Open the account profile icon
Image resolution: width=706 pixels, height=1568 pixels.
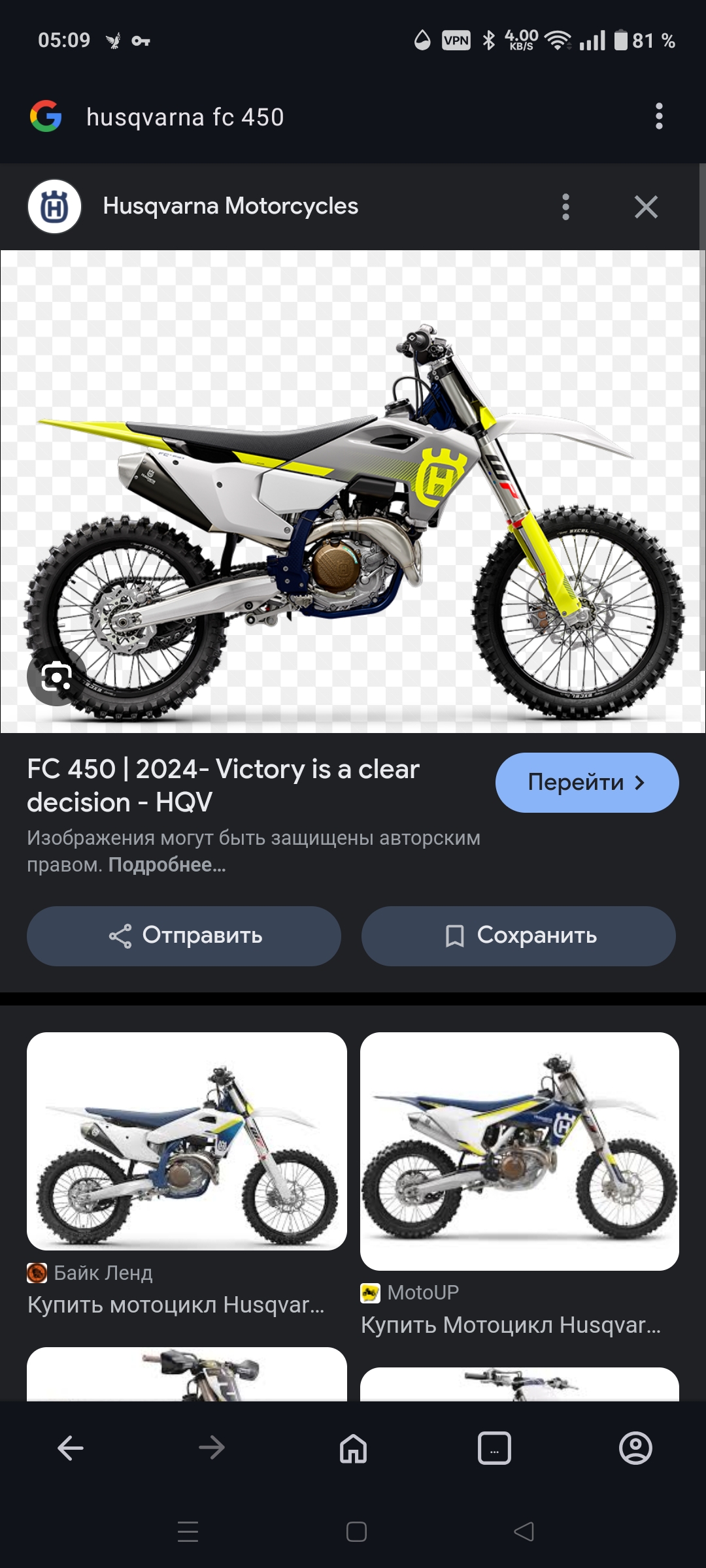coord(635,1448)
